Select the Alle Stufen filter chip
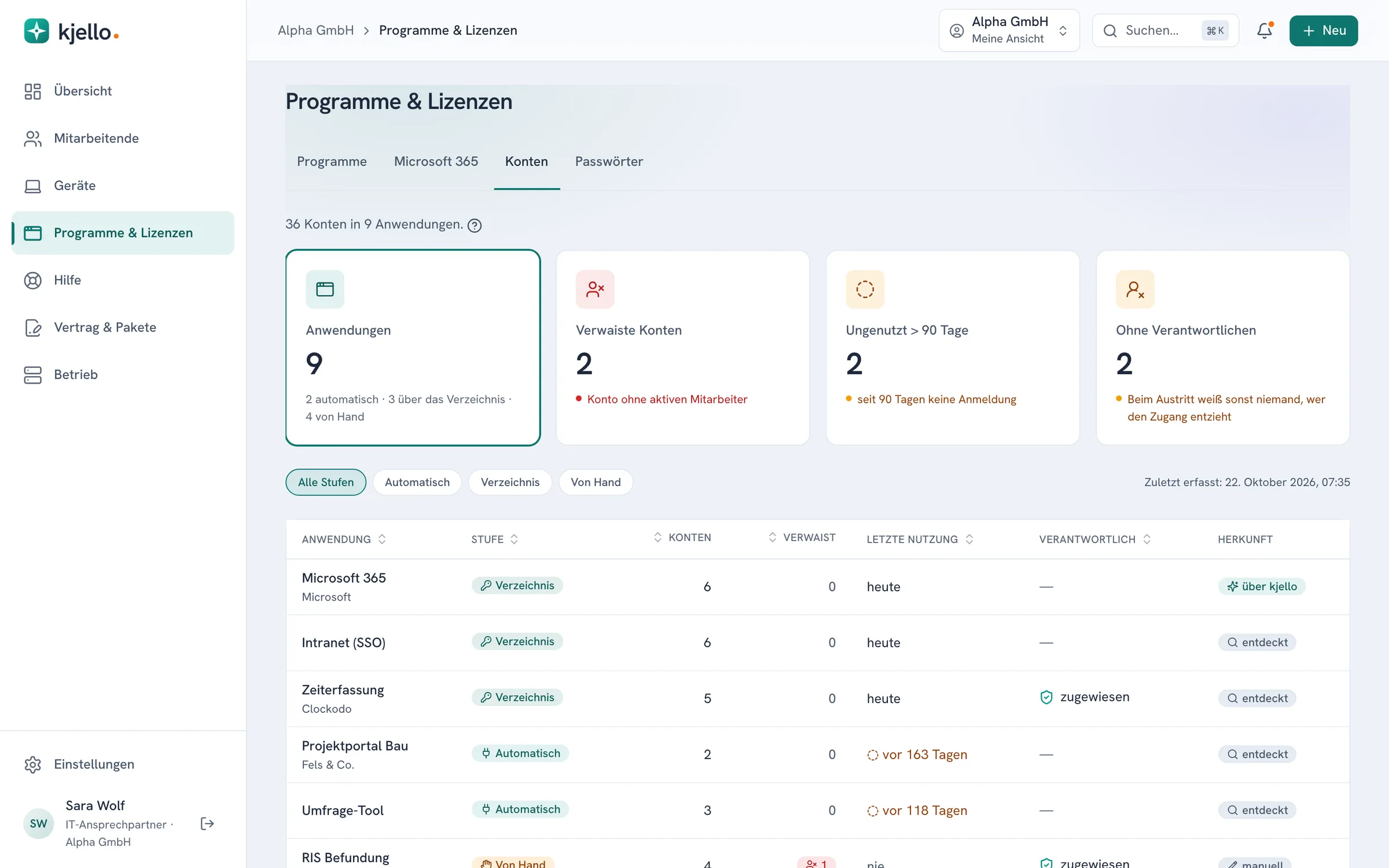 [x=326, y=482]
